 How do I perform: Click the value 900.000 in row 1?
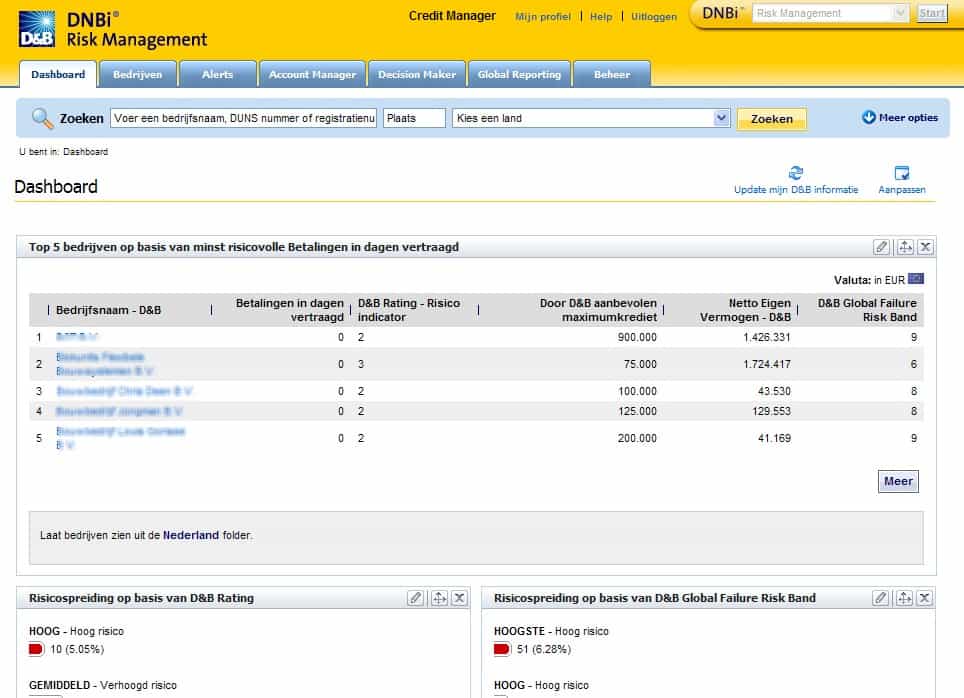click(x=637, y=337)
